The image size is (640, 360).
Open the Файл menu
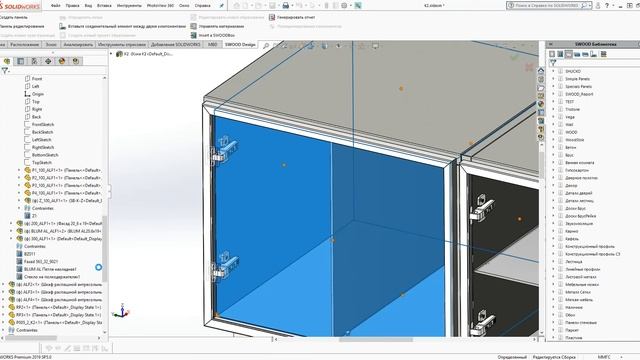(x=56, y=6)
